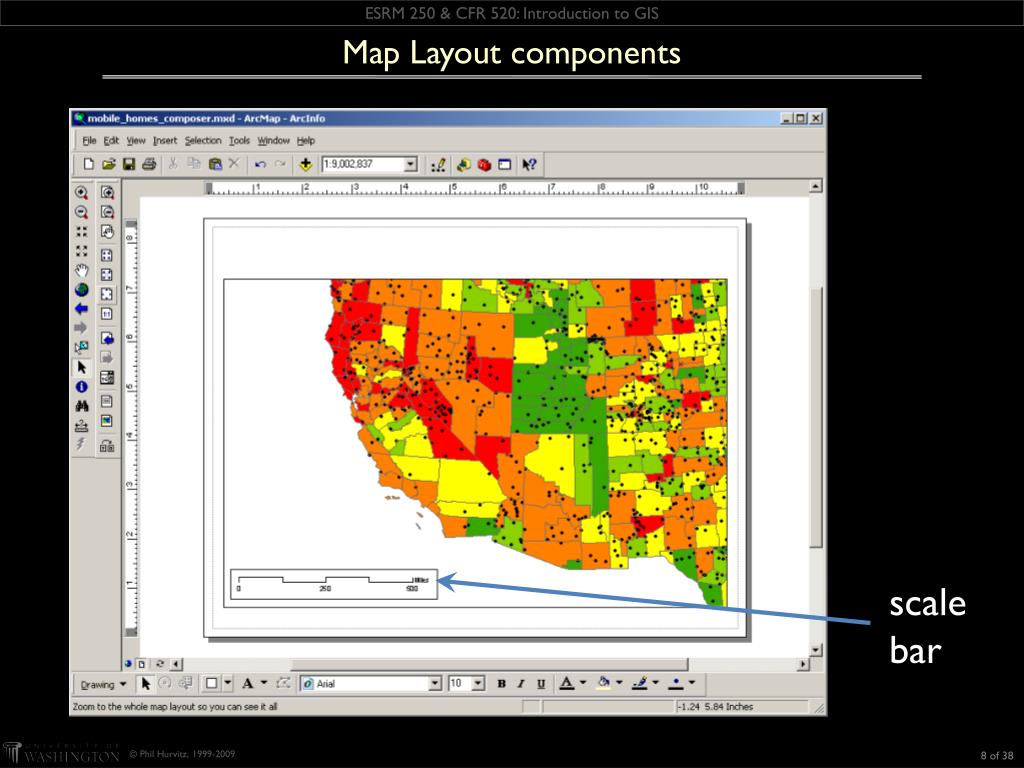This screenshot has width=1024, height=768.
Task: Open the font size 10 dropdown
Action: 478,684
